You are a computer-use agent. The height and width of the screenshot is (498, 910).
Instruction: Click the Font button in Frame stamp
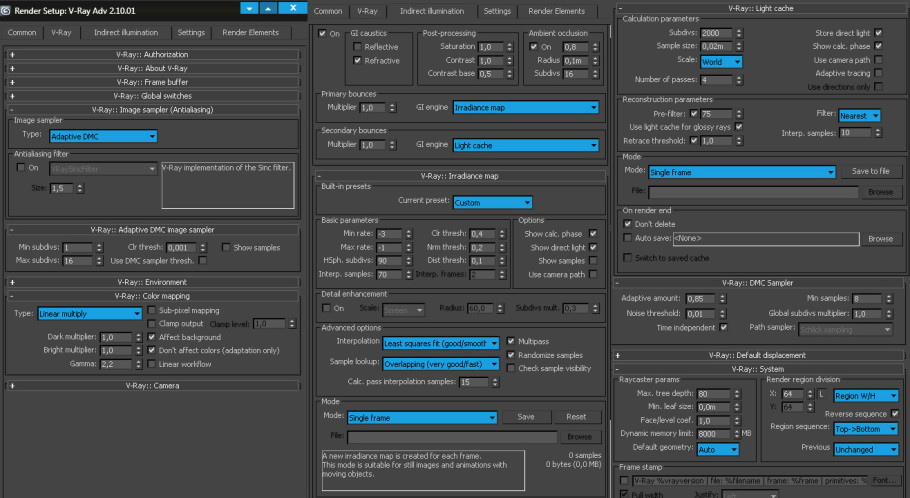click(884, 481)
